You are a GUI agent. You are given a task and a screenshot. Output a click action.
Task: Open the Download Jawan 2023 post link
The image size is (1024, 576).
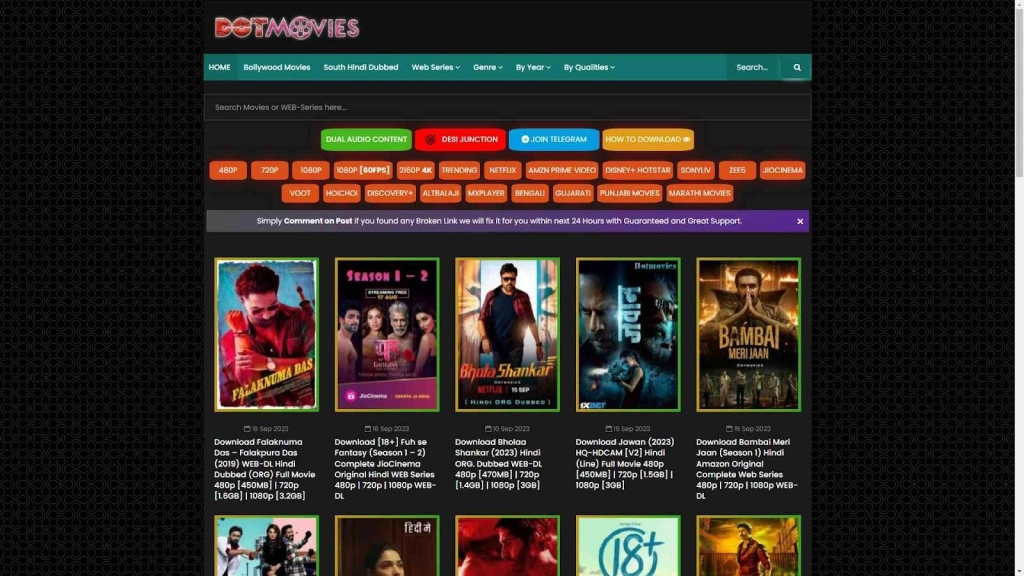[x=626, y=463]
